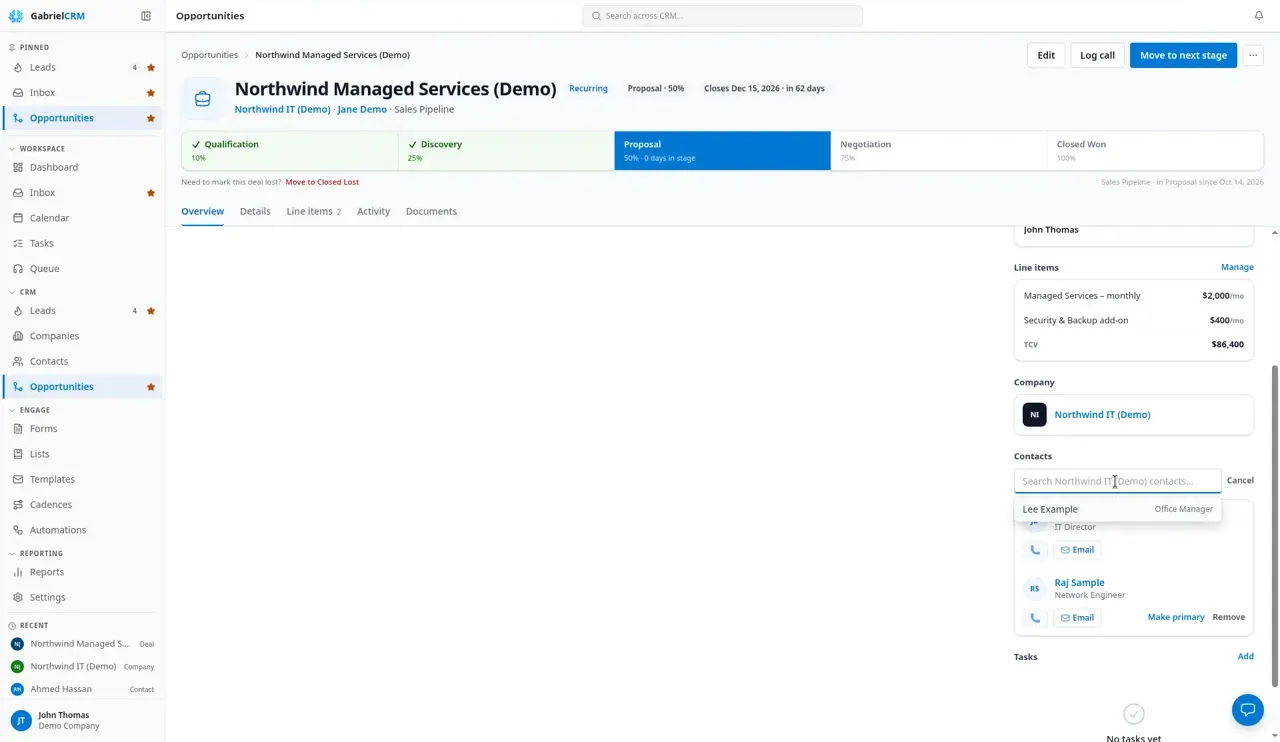Screen dimensions: 1280x742
Task: Click the phone icon for Raj Sample
Action: tap(1035, 618)
